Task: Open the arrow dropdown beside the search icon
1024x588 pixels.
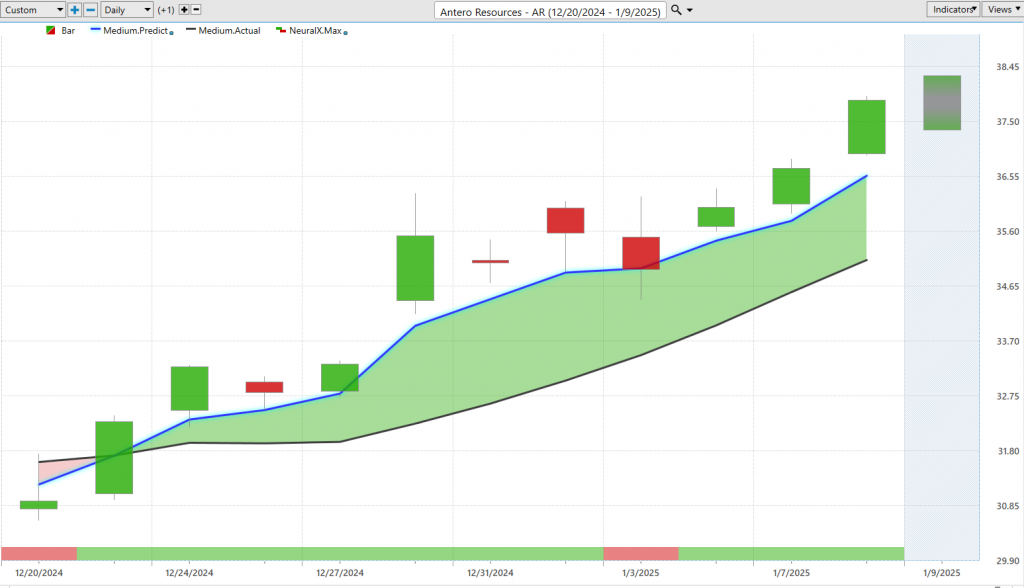Action: pos(690,10)
